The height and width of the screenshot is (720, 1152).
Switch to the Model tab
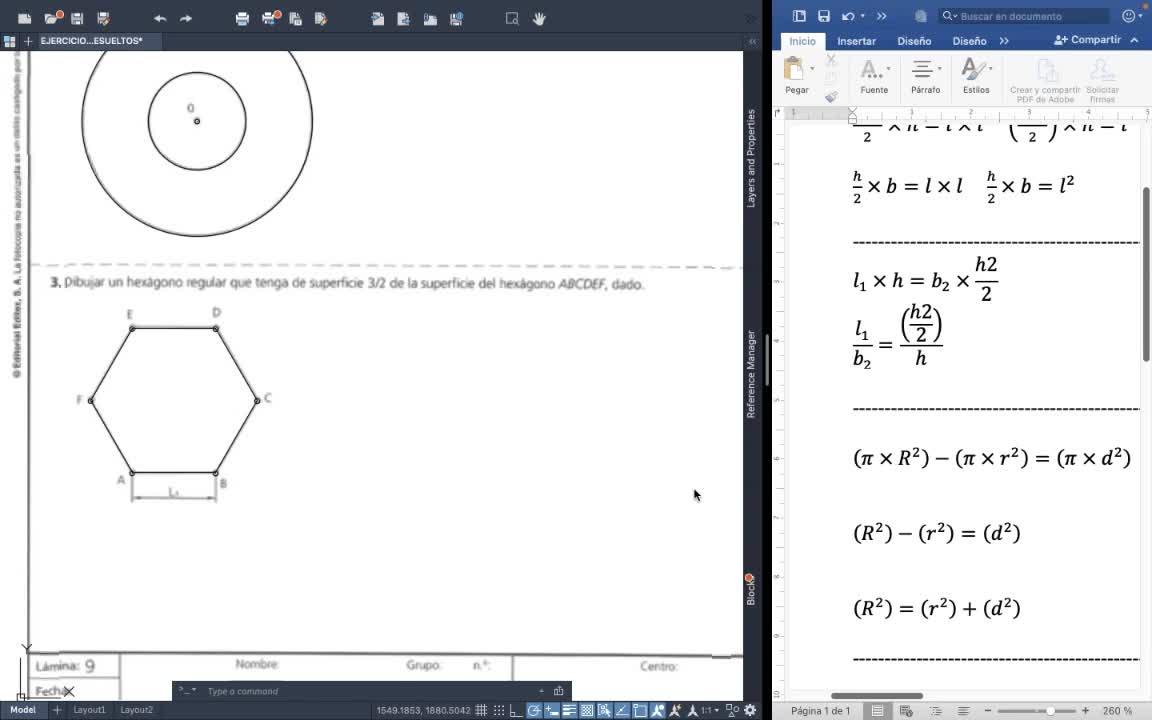point(23,710)
